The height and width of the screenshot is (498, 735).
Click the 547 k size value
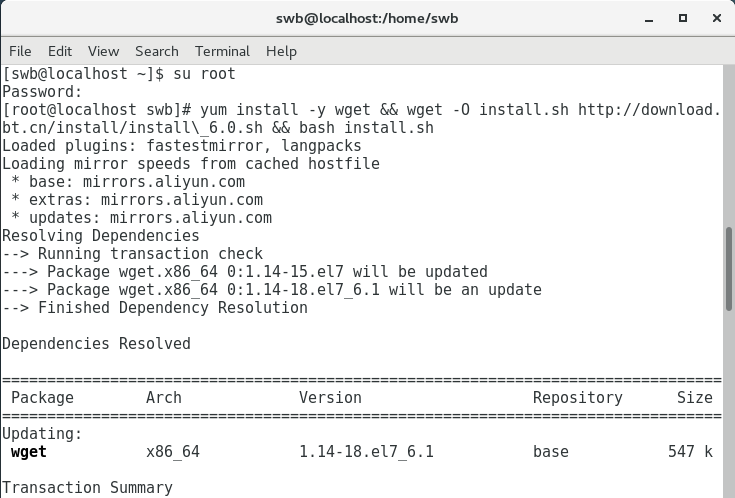coord(690,452)
